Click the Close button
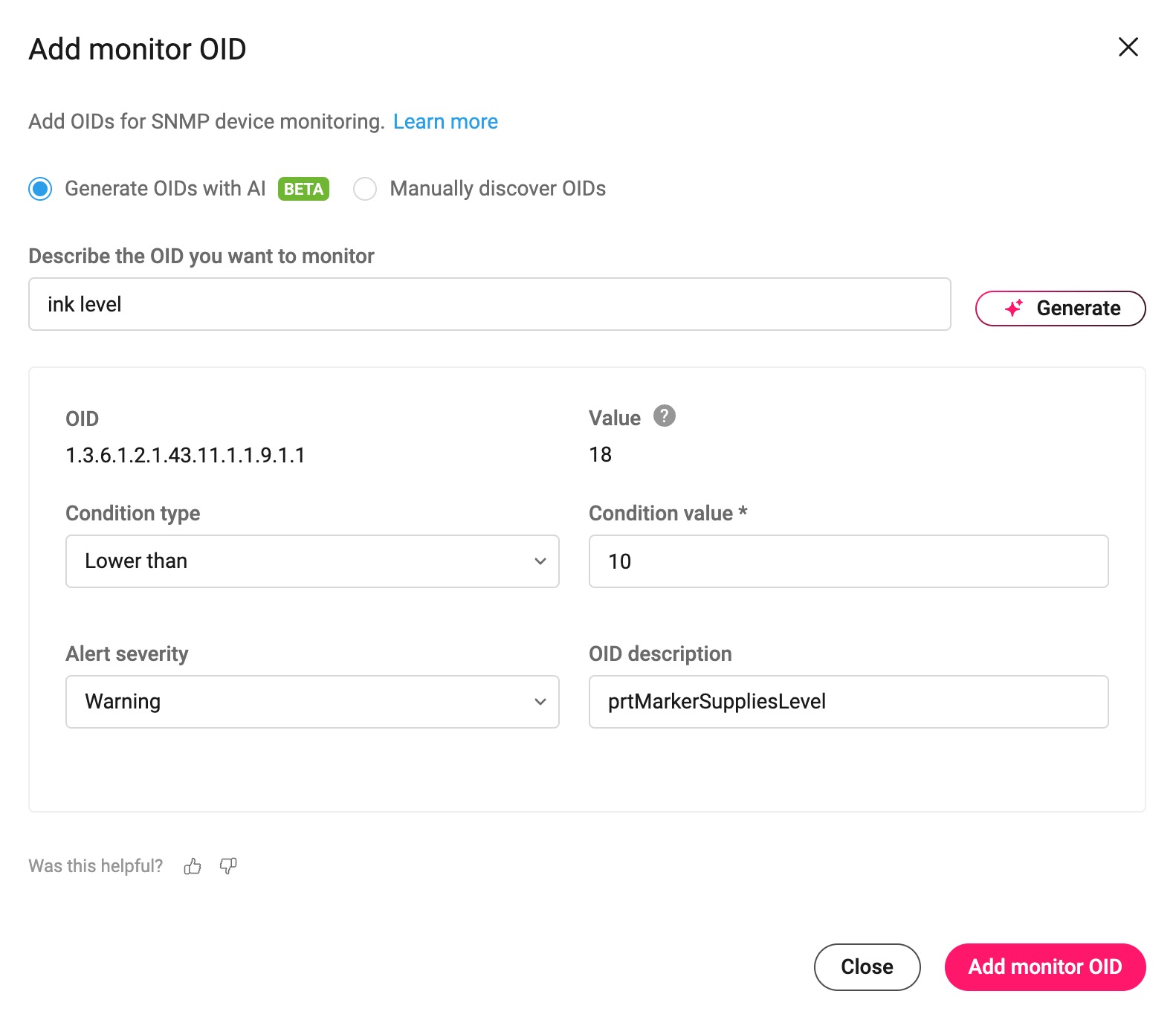 (x=867, y=966)
